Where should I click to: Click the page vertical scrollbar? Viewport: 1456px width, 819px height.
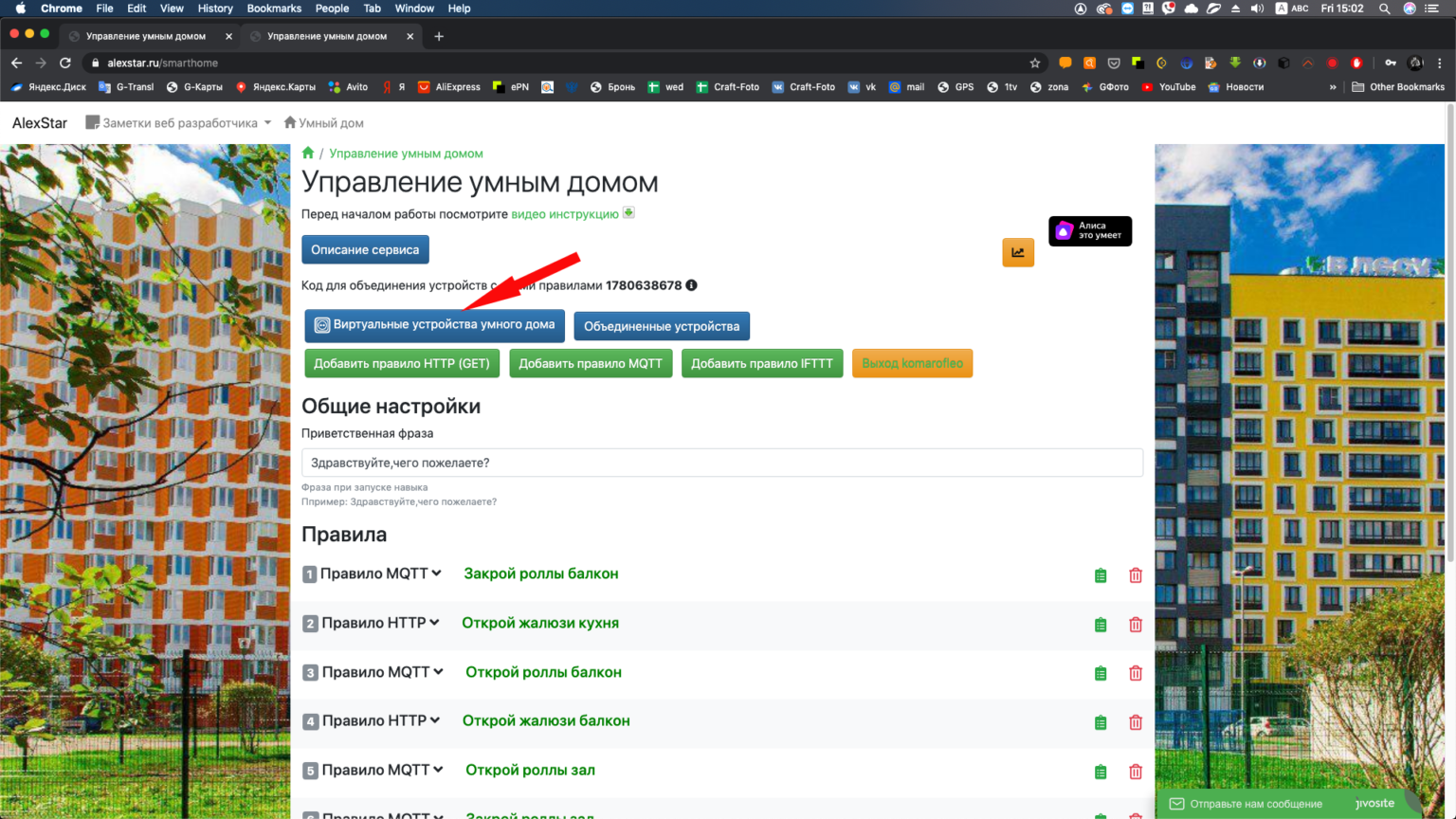1450,332
